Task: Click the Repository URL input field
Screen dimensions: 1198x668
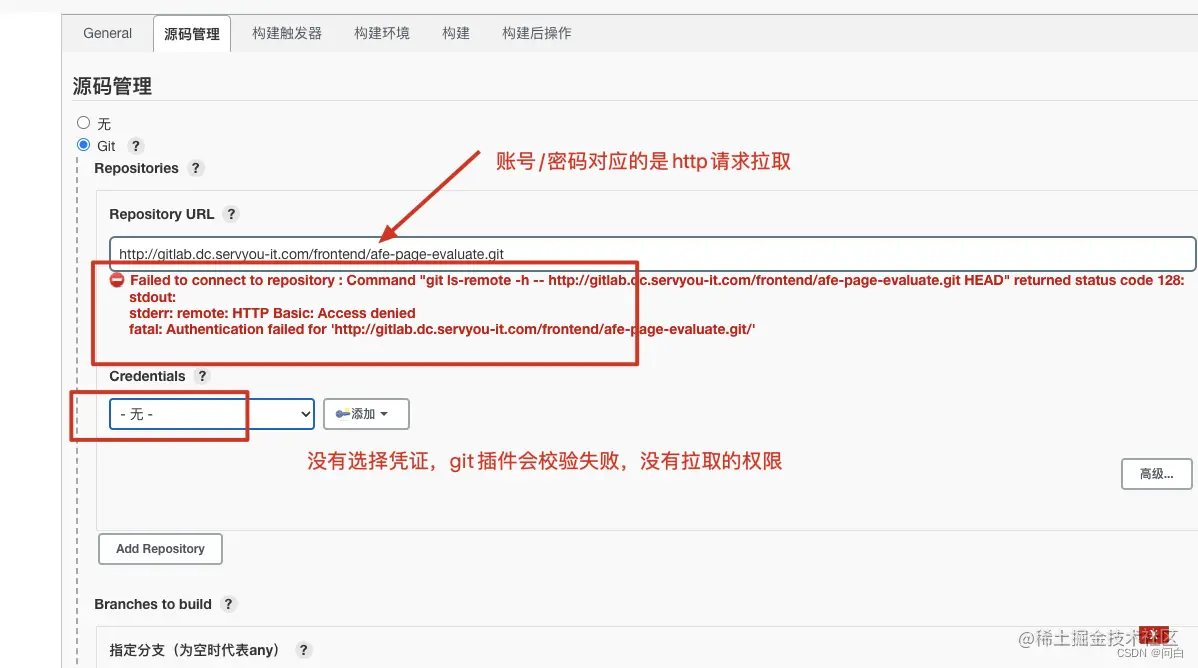Action: tap(652, 254)
